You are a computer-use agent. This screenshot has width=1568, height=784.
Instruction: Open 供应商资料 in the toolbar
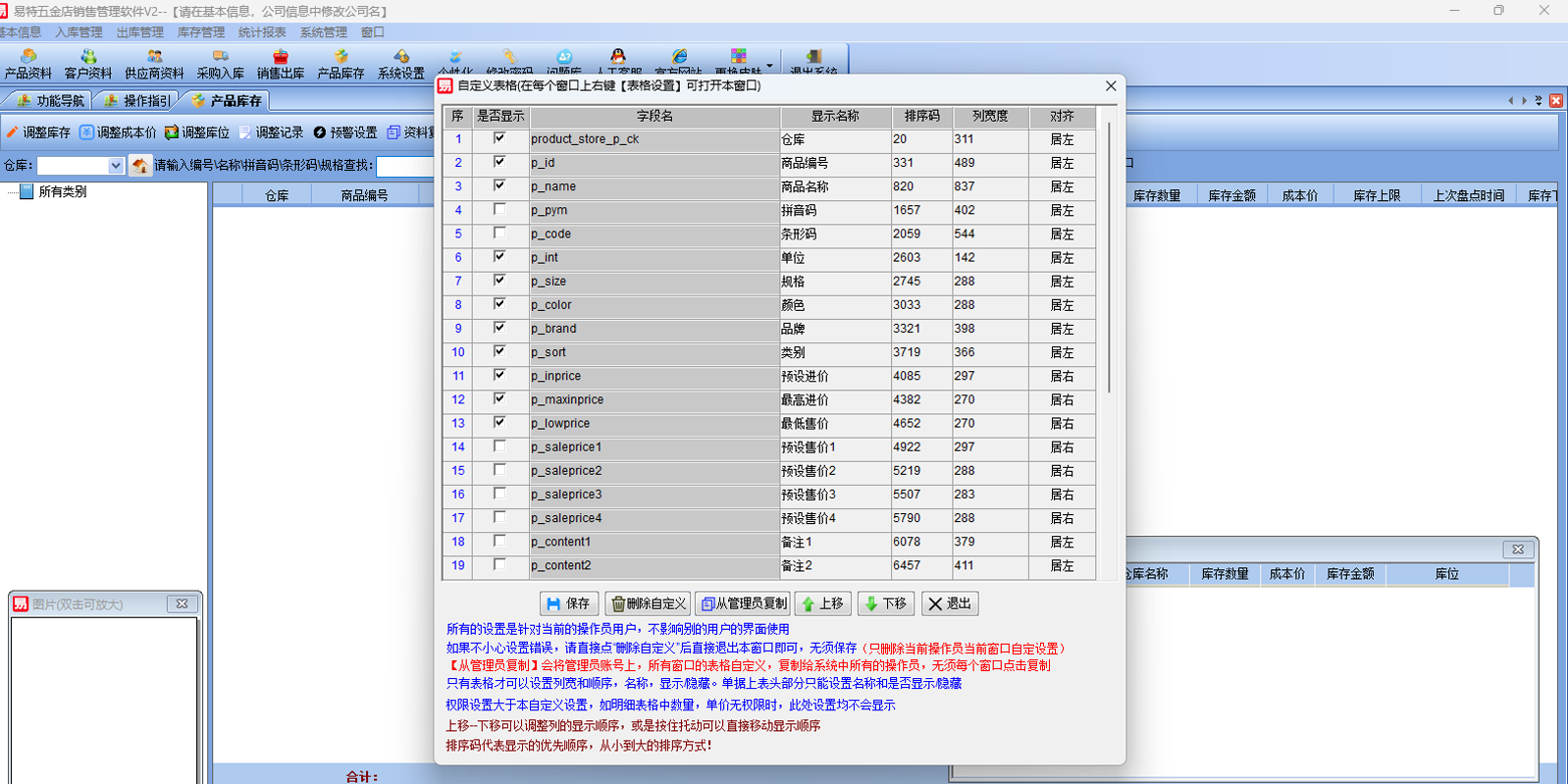(154, 64)
